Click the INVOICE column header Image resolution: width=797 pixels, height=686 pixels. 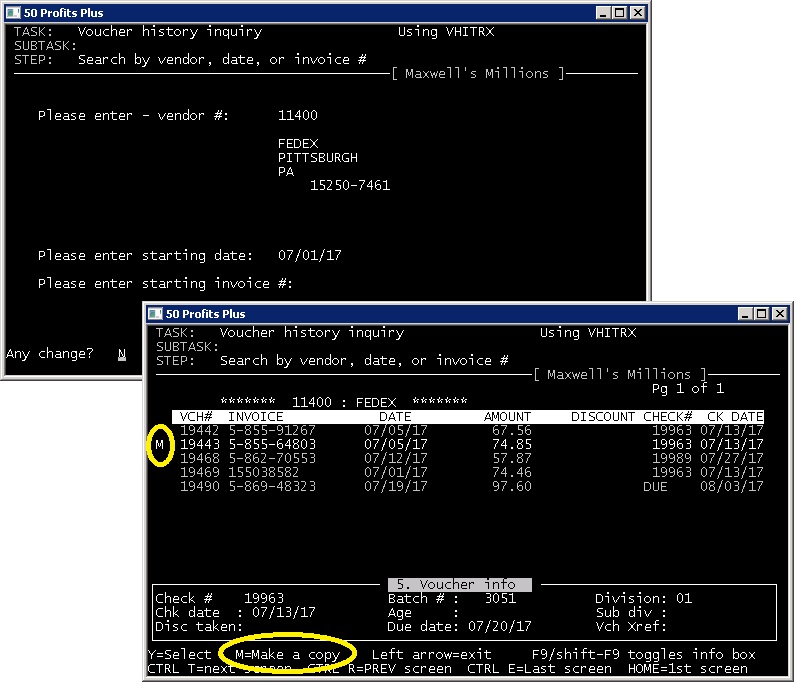pyautogui.click(x=255, y=416)
